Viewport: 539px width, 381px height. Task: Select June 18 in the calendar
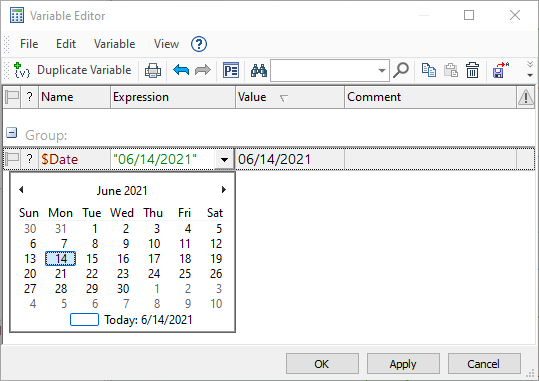tap(185, 259)
